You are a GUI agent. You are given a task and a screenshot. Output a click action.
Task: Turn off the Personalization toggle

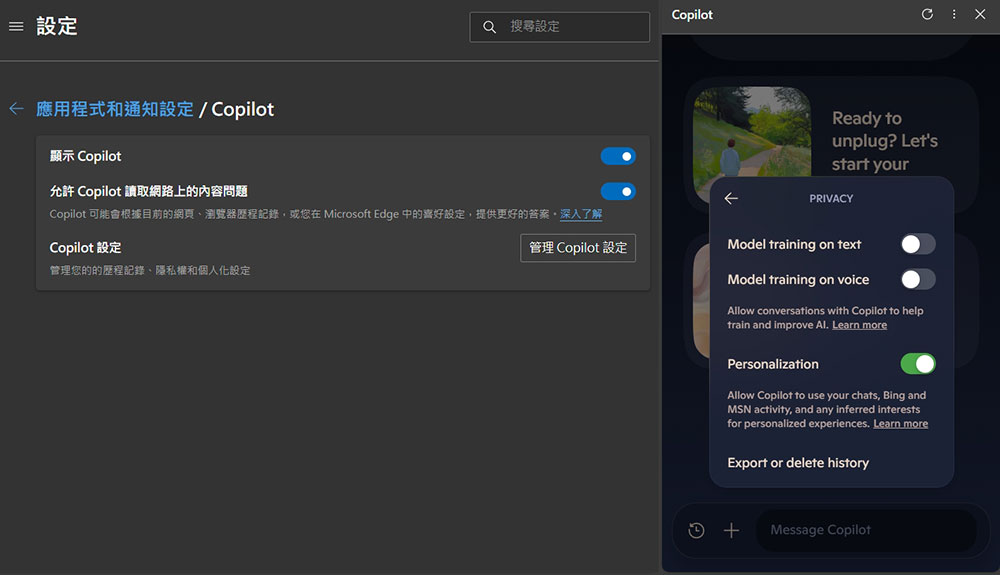point(918,364)
